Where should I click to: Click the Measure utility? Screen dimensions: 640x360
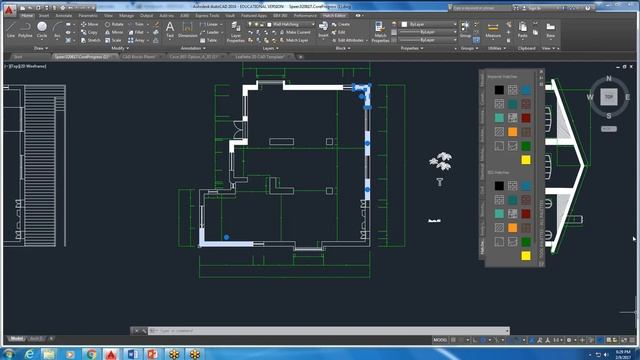pyautogui.click(x=493, y=30)
